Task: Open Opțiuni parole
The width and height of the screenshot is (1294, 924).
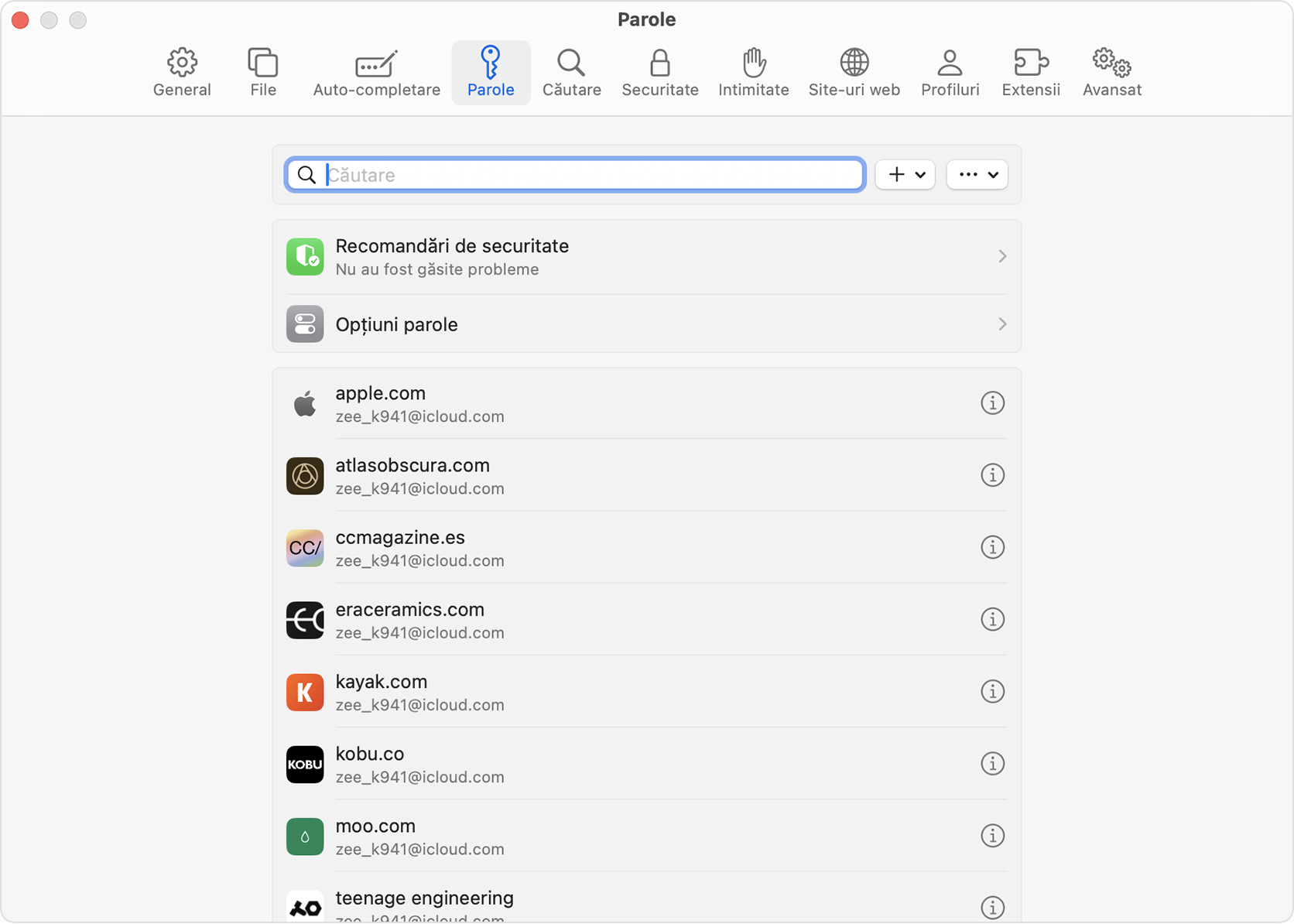Action: (x=647, y=324)
